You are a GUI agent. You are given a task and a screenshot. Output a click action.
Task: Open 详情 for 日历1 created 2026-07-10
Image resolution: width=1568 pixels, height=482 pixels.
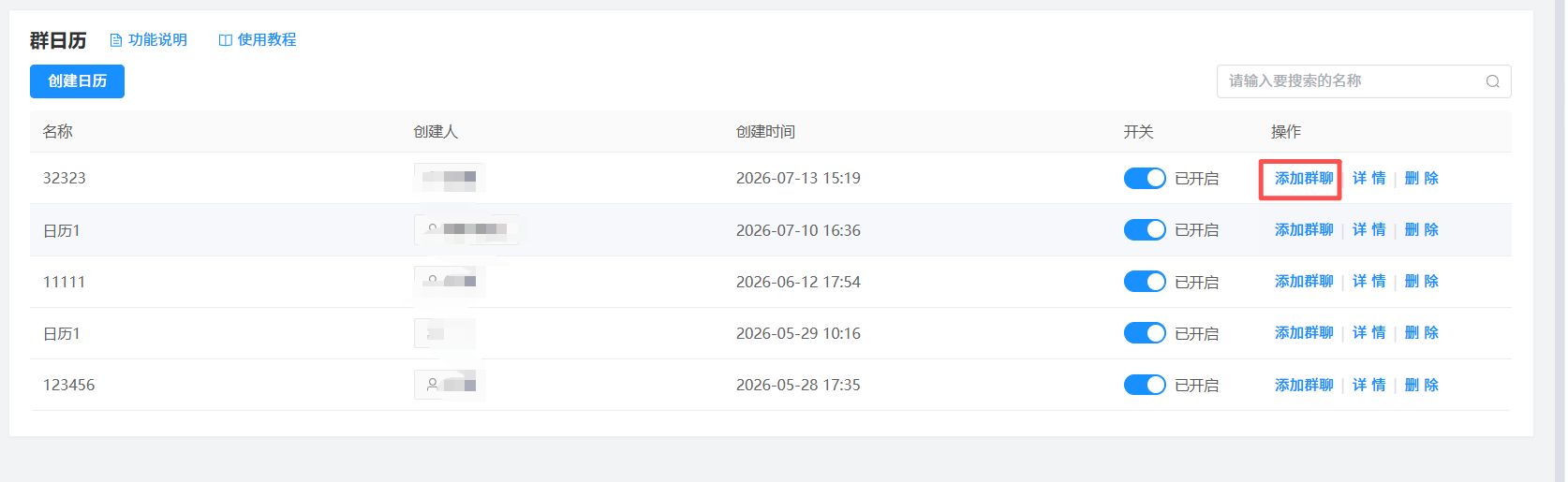(1369, 229)
